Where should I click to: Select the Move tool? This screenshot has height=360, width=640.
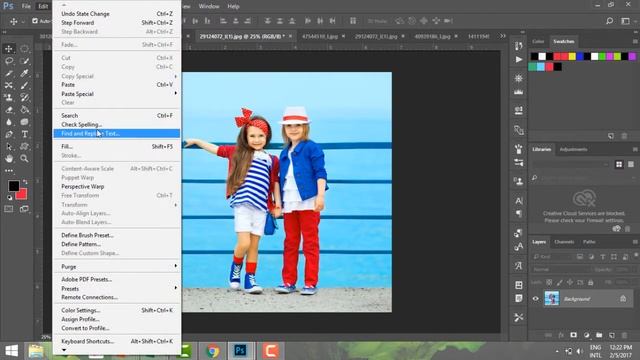click(9, 49)
